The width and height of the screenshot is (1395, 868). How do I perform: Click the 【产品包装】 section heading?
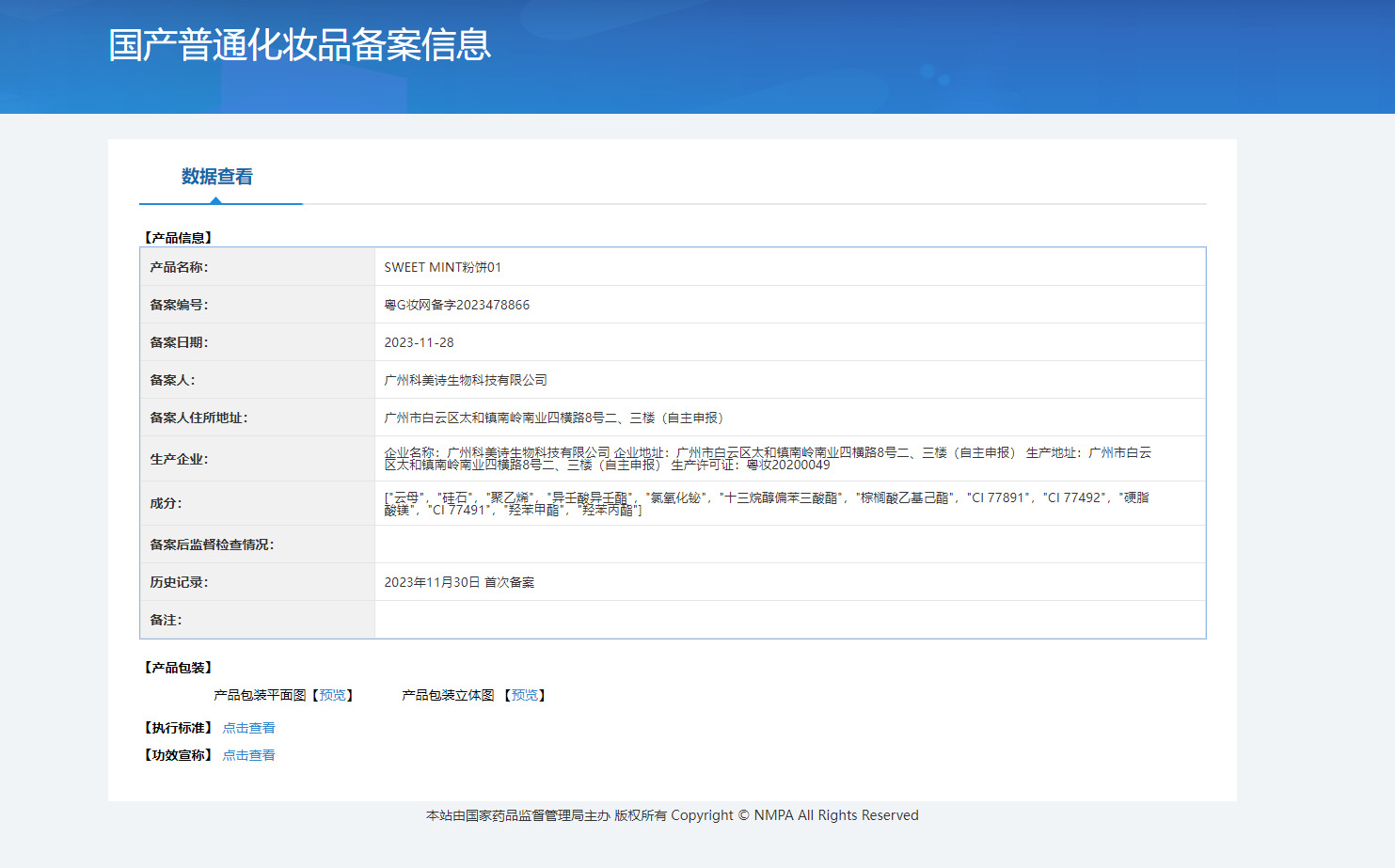pyautogui.click(x=178, y=668)
